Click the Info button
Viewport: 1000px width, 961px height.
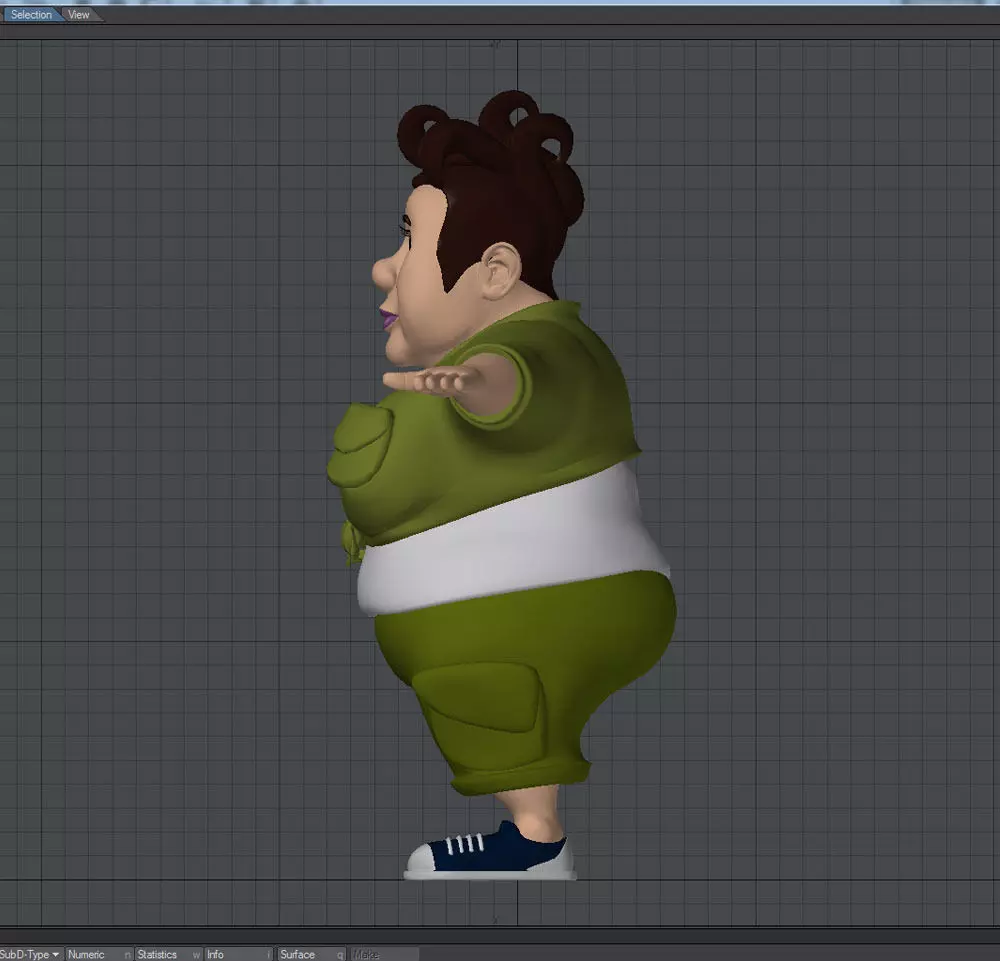tap(239, 954)
